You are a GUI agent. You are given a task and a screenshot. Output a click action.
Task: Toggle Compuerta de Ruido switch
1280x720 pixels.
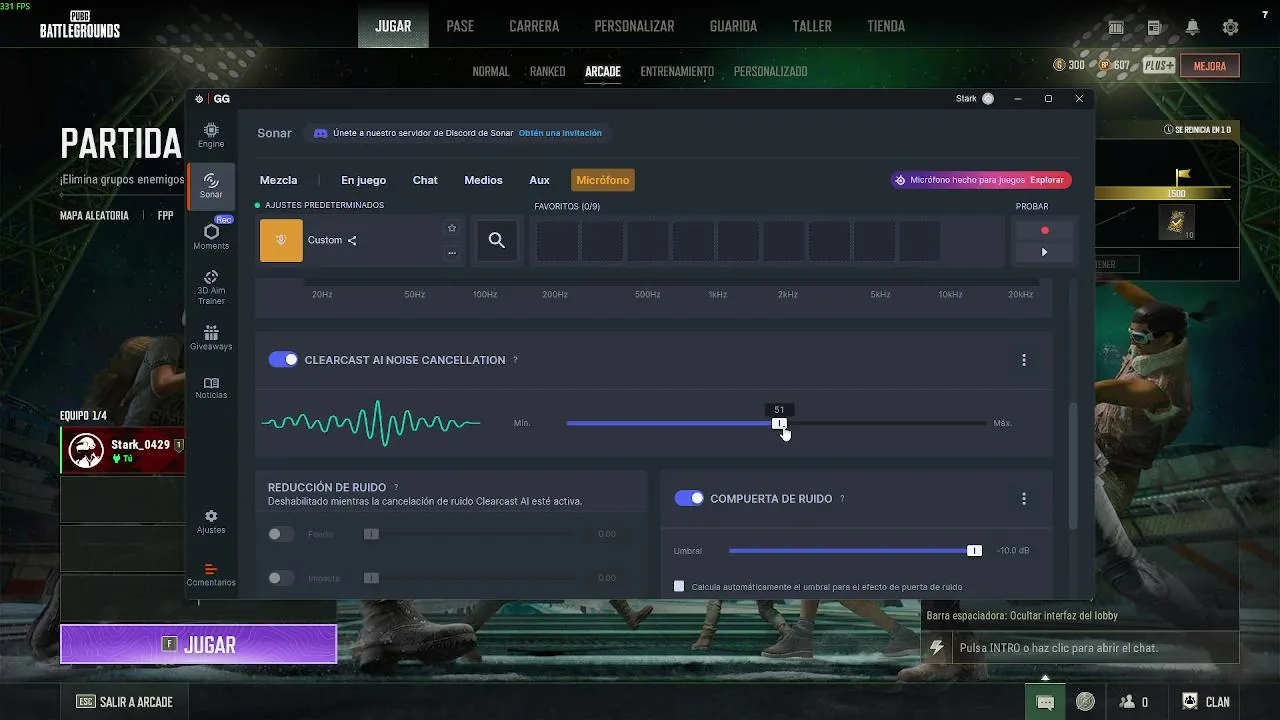tap(689, 498)
